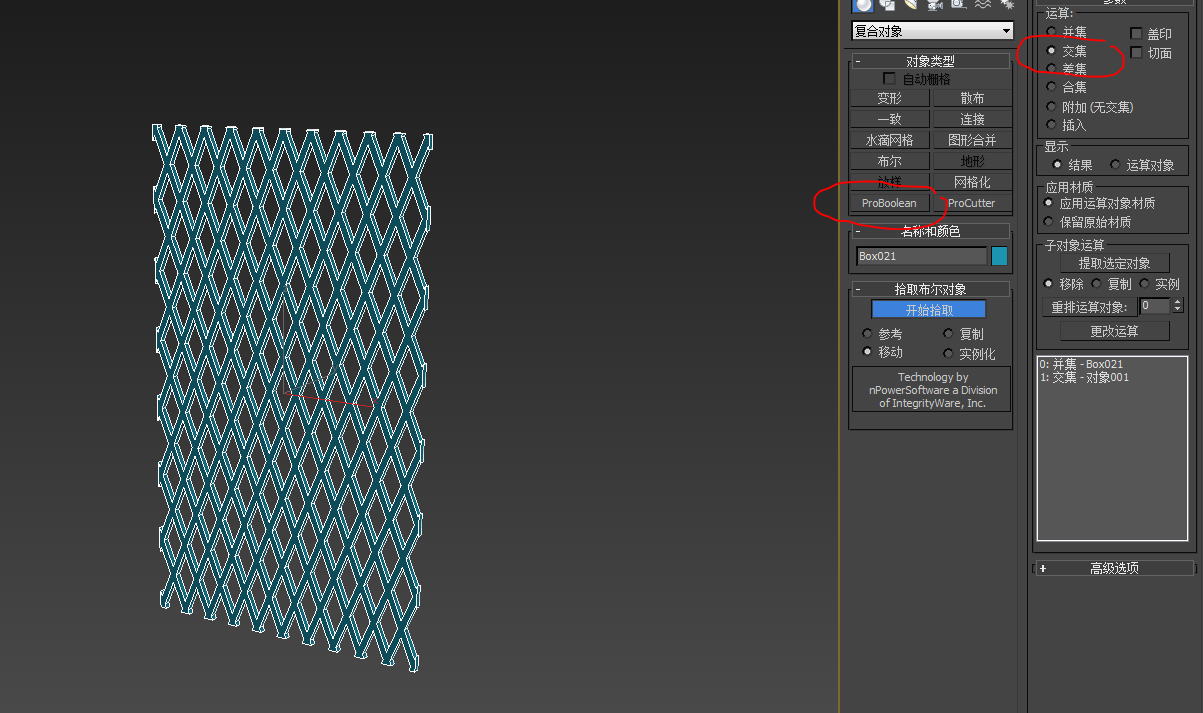The height and width of the screenshot is (713, 1203).
Task: Click the 网格化 button
Action: tap(972, 182)
